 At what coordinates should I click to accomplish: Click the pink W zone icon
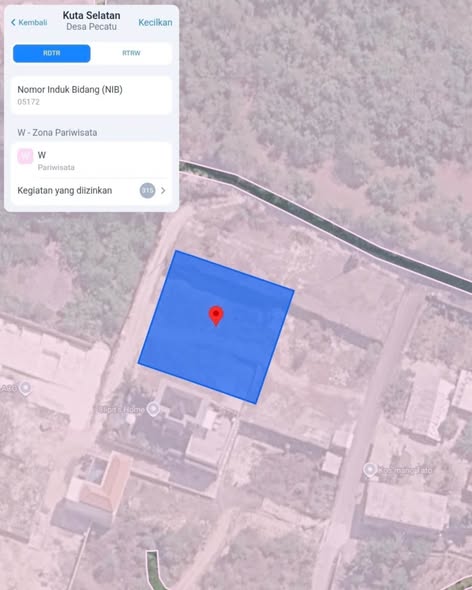click(25, 156)
